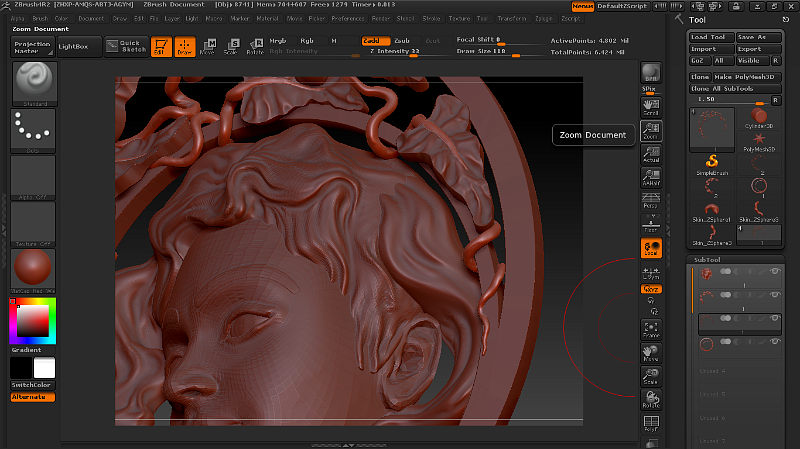Click the Zoom document icon
800x449 pixels.
pos(651,131)
